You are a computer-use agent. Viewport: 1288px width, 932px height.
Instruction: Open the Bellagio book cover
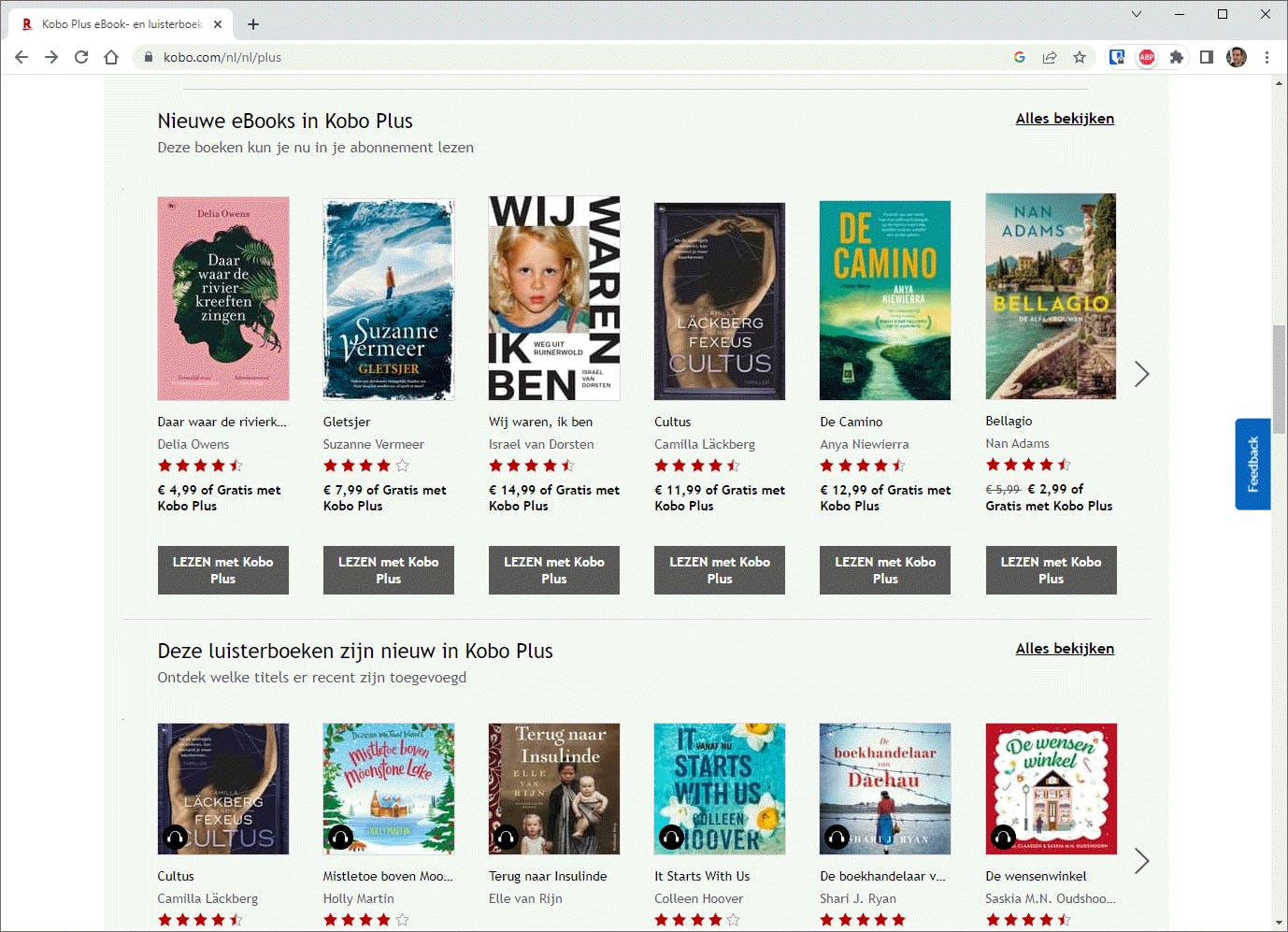(1051, 296)
